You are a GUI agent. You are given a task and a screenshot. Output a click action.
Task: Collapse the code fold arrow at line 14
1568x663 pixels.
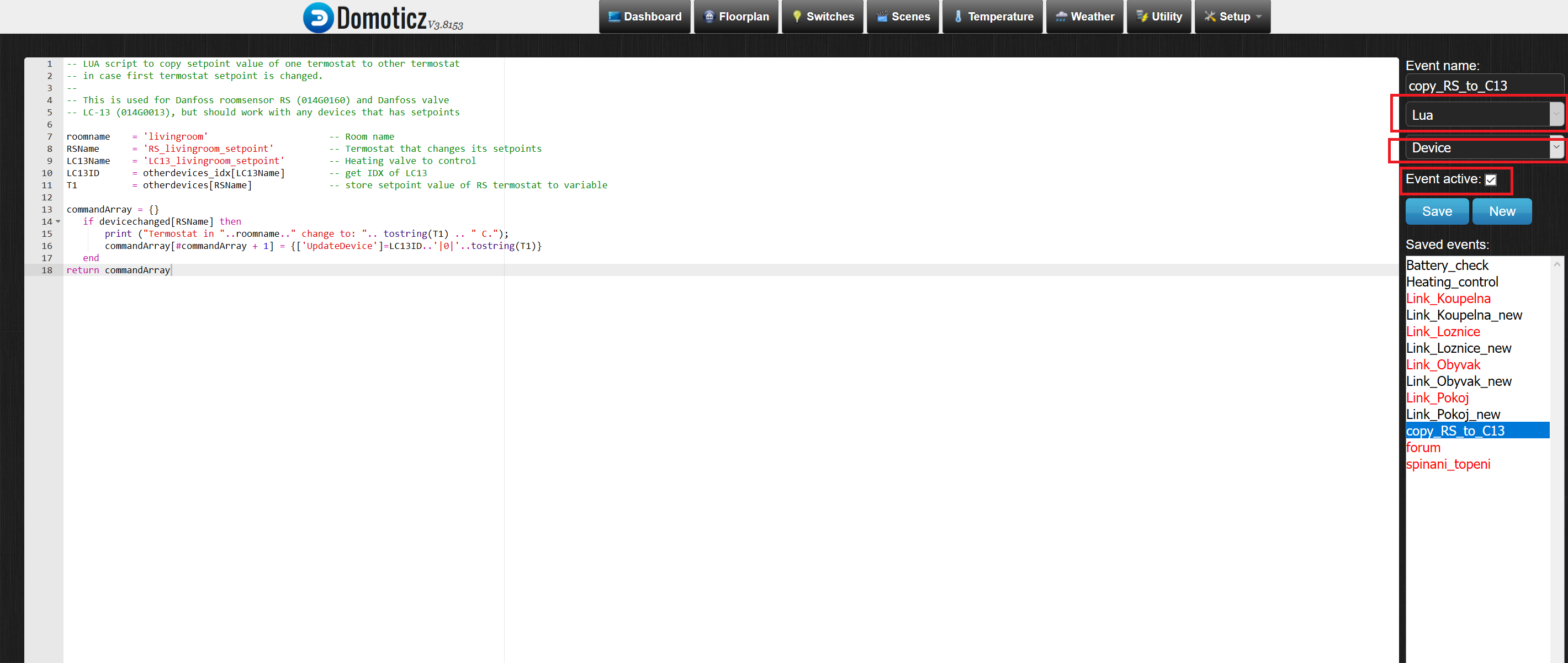click(x=59, y=221)
